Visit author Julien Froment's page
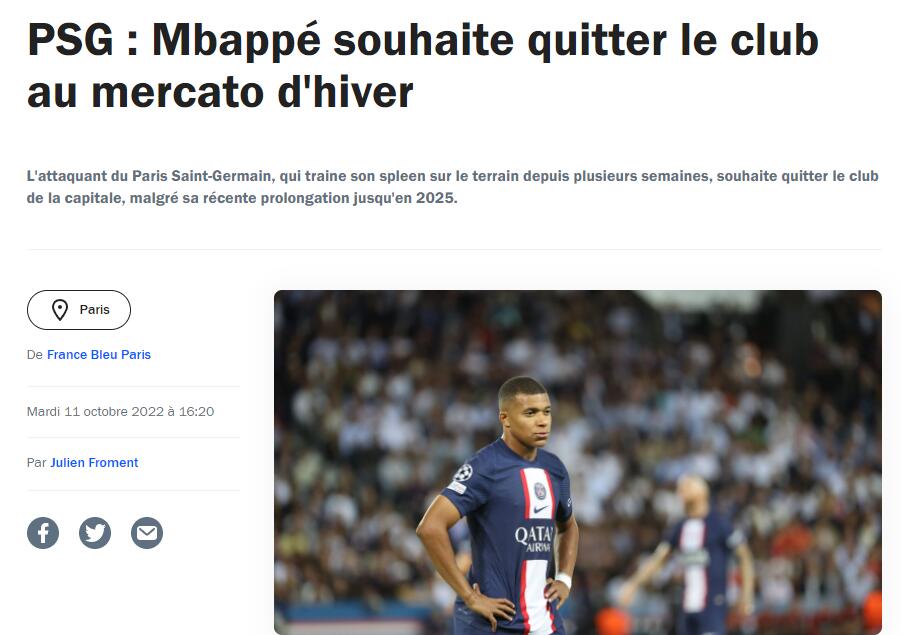The width and height of the screenshot is (902, 635). [x=94, y=463]
